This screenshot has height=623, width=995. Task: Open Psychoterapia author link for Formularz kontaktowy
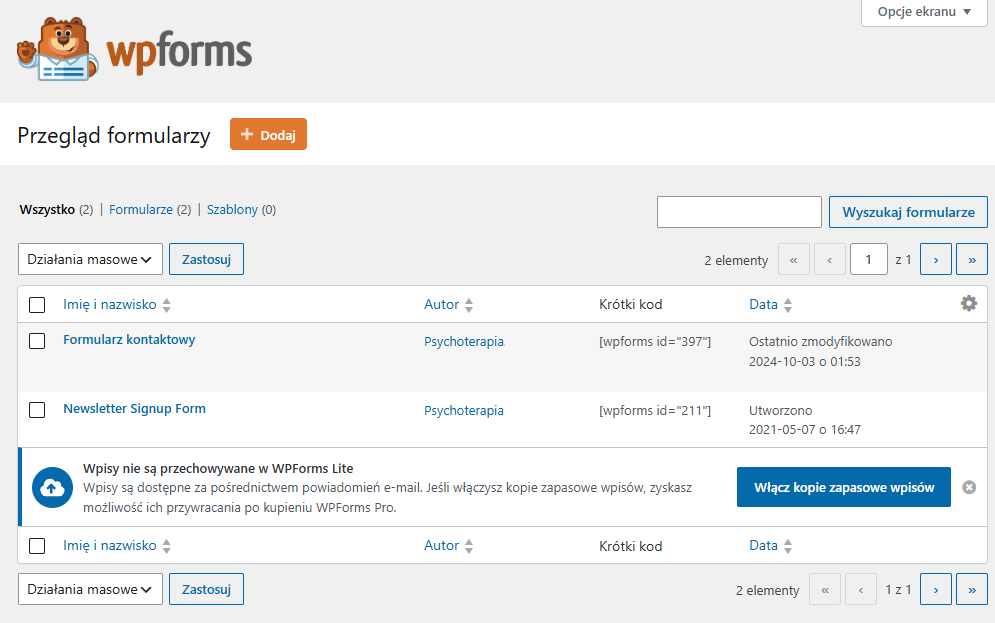click(464, 341)
